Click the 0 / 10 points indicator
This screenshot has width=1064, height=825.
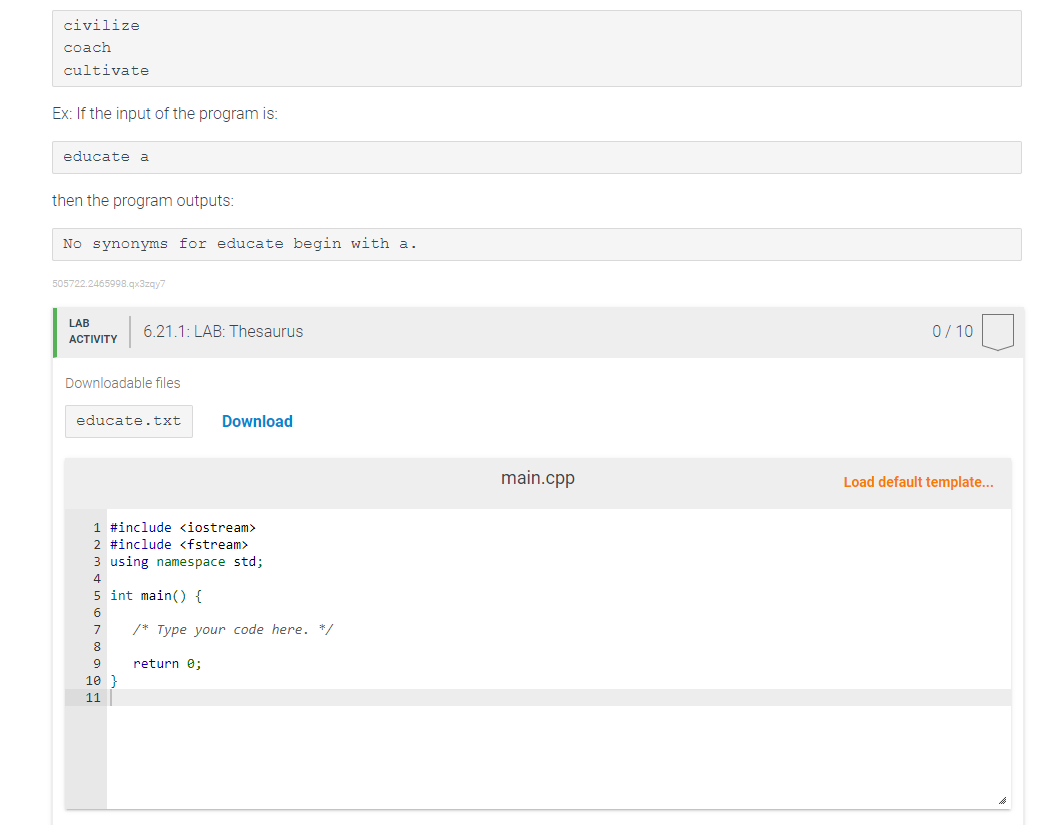point(951,331)
